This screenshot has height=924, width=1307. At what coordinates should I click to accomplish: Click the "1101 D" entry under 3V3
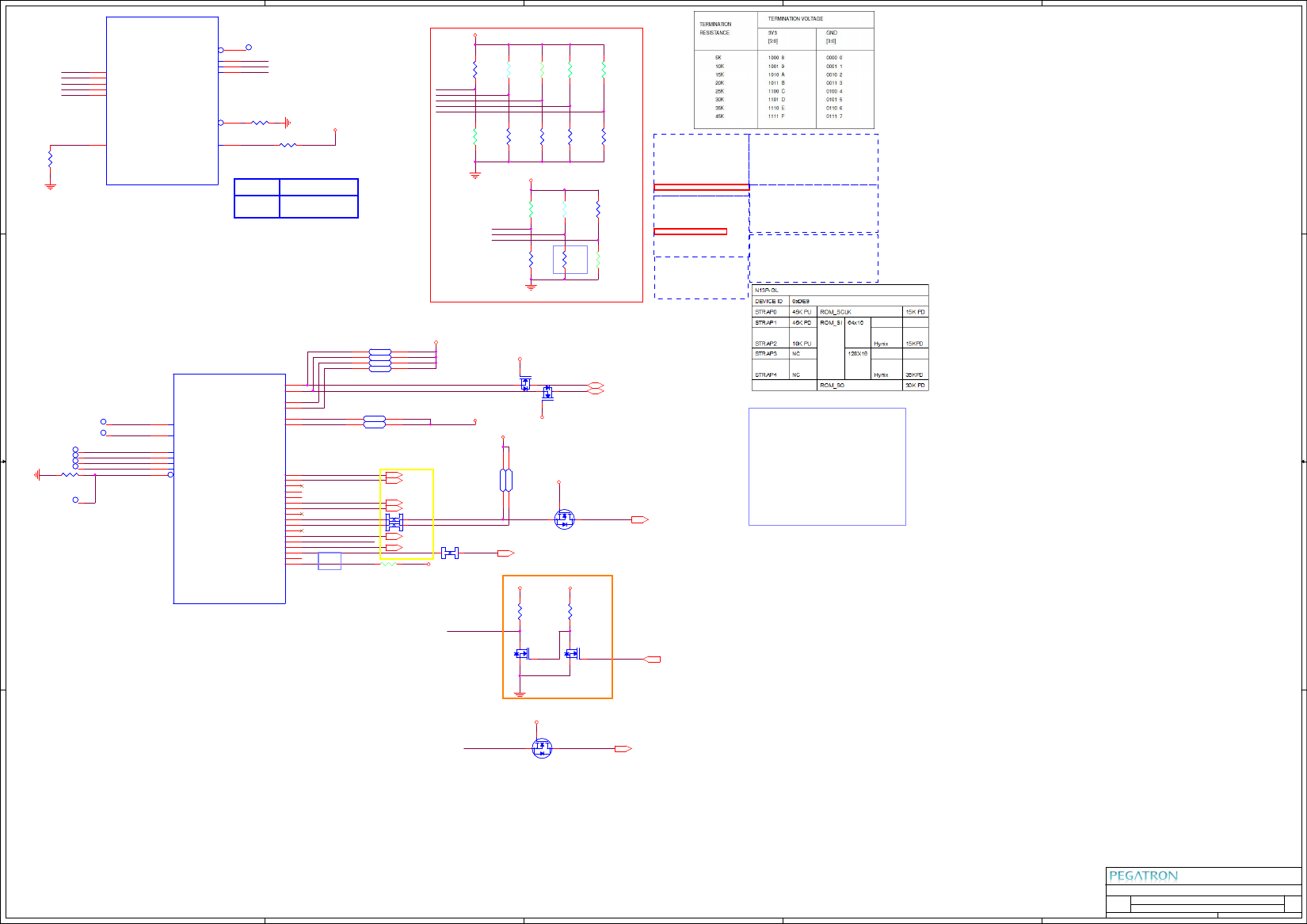click(x=776, y=100)
